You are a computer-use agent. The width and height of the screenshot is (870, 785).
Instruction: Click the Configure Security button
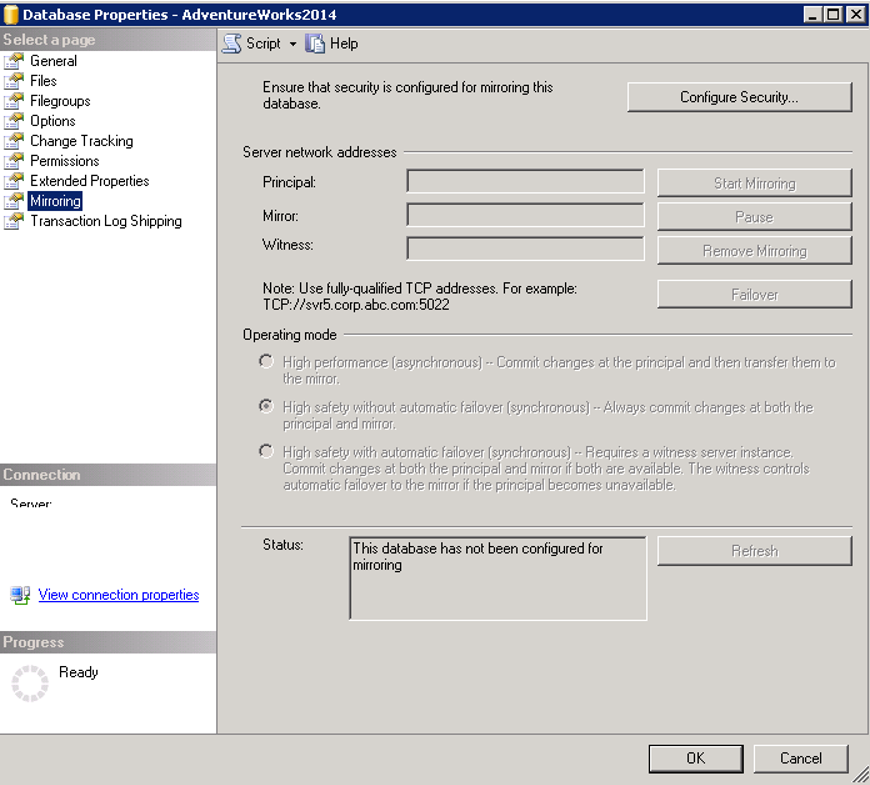(x=739, y=97)
